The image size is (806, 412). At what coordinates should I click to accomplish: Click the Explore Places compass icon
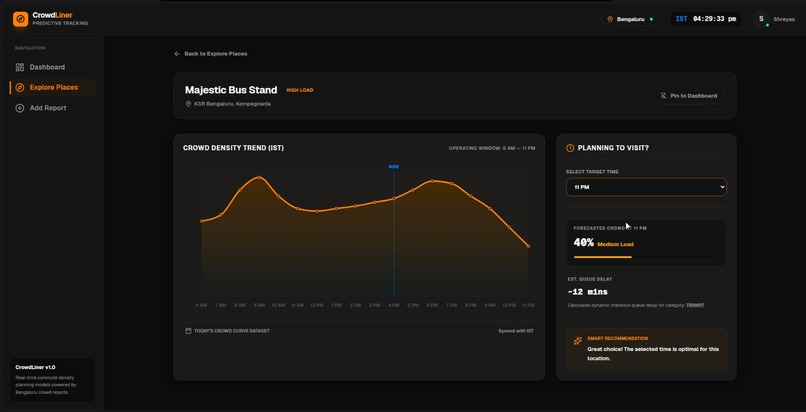pos(20,87)
